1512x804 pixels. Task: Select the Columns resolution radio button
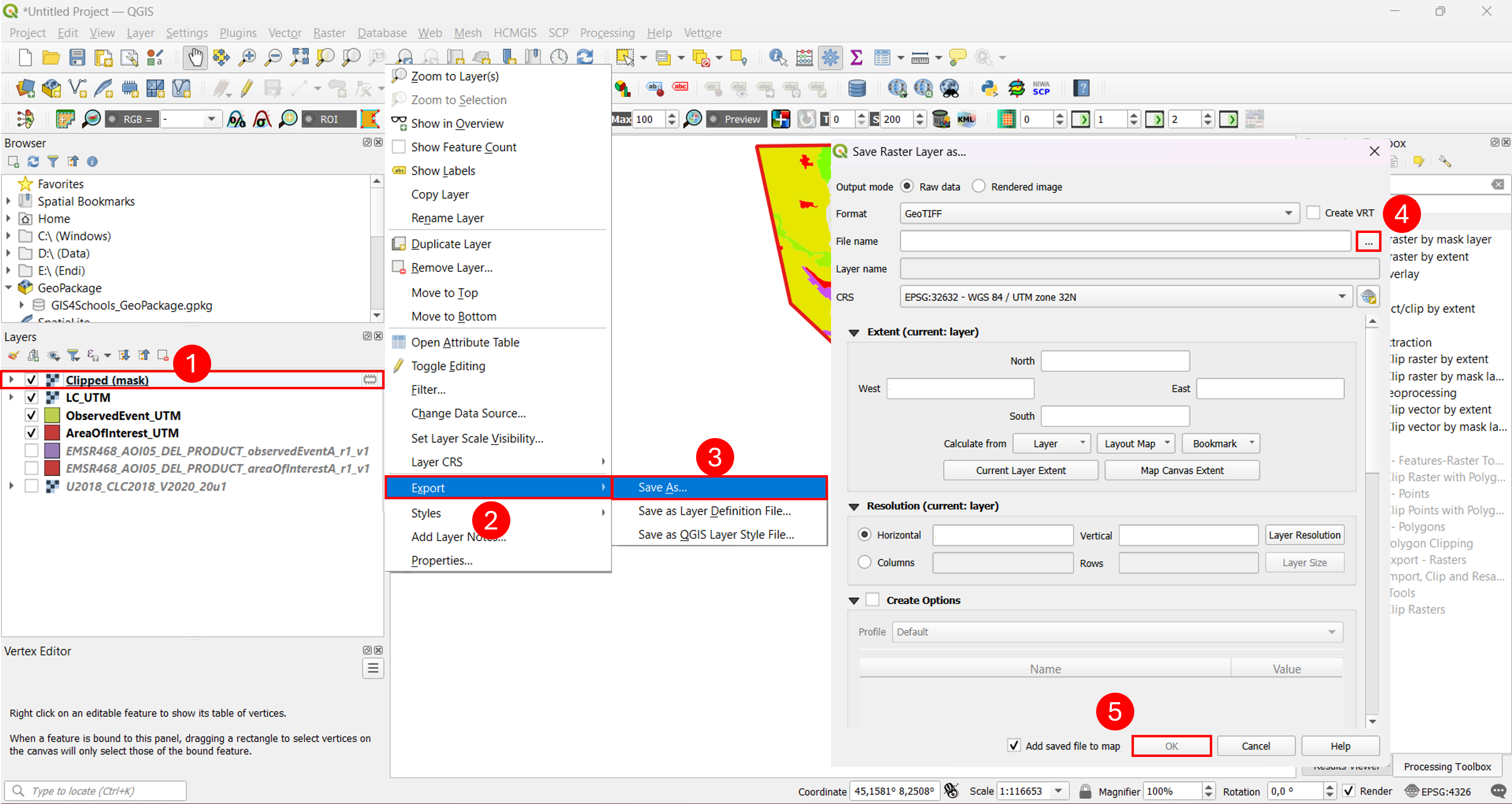tap(865, 562)
